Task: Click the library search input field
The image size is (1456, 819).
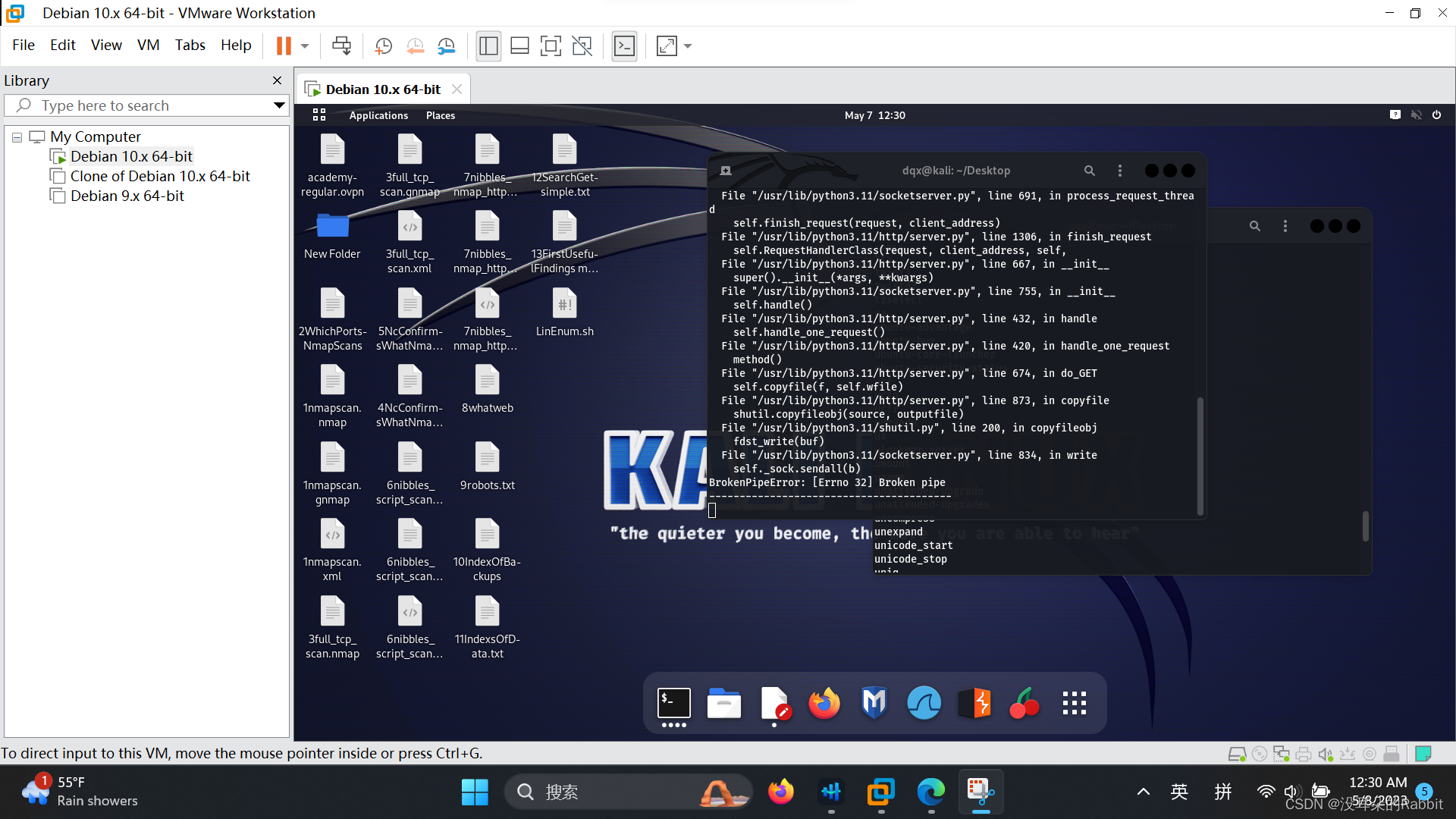Action: [x=148, y=105]
